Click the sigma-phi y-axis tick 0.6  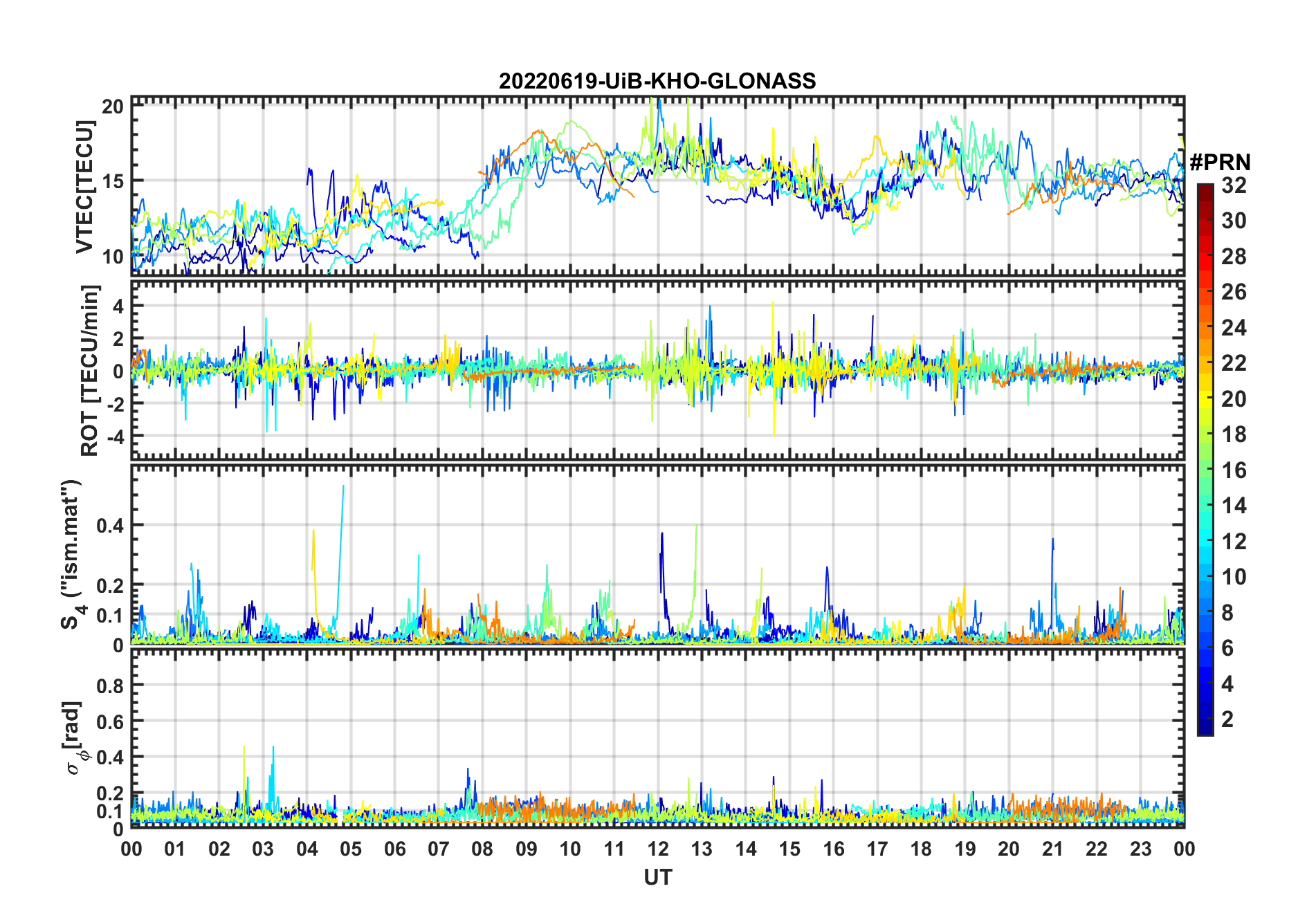tap(111, 721)
